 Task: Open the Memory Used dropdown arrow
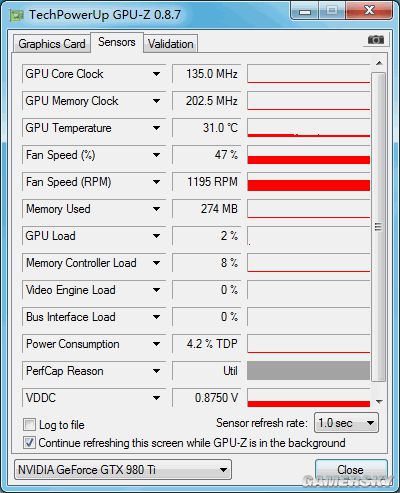click(x=156, y=209)
